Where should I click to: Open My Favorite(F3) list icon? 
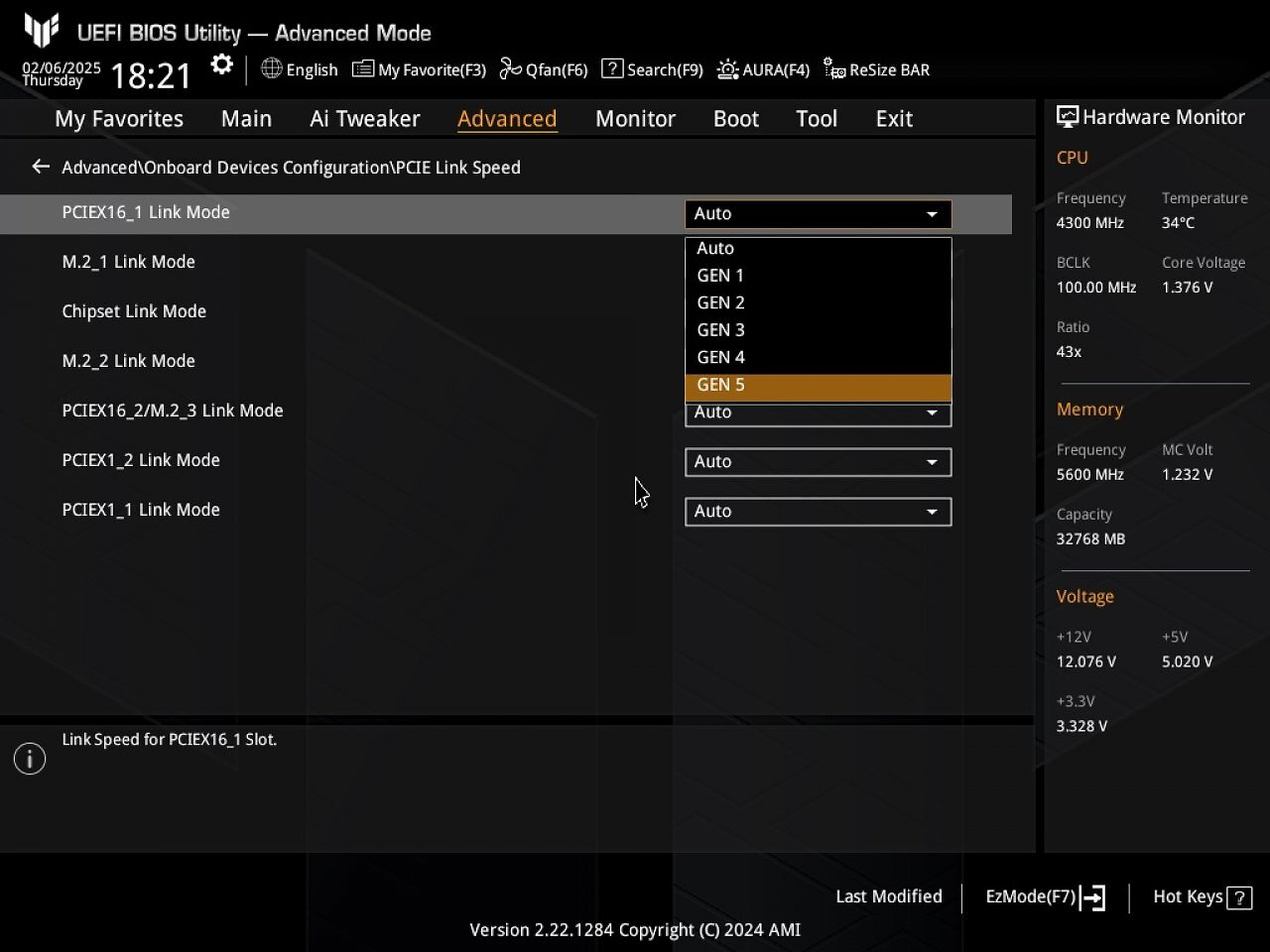click(x=363, y=69)
